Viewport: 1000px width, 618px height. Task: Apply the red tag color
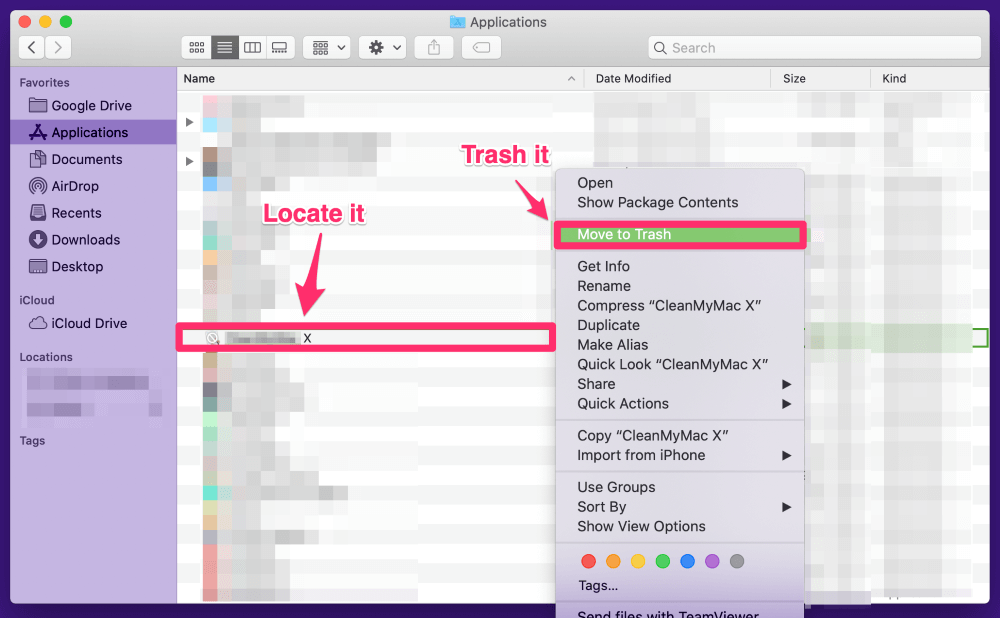click(x=589, y=561)
